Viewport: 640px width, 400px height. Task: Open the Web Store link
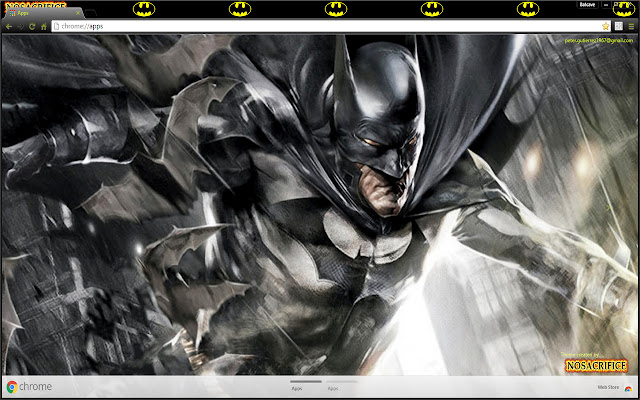pyautogui.click(x=608, y=387)
